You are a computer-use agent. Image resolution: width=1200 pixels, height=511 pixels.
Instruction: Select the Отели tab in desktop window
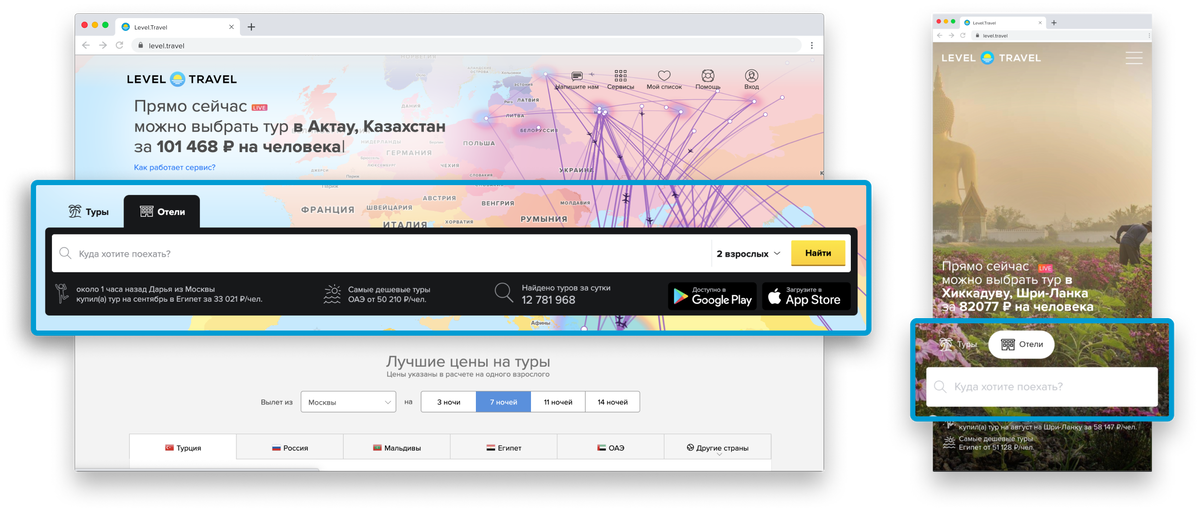tap(162, 212)
